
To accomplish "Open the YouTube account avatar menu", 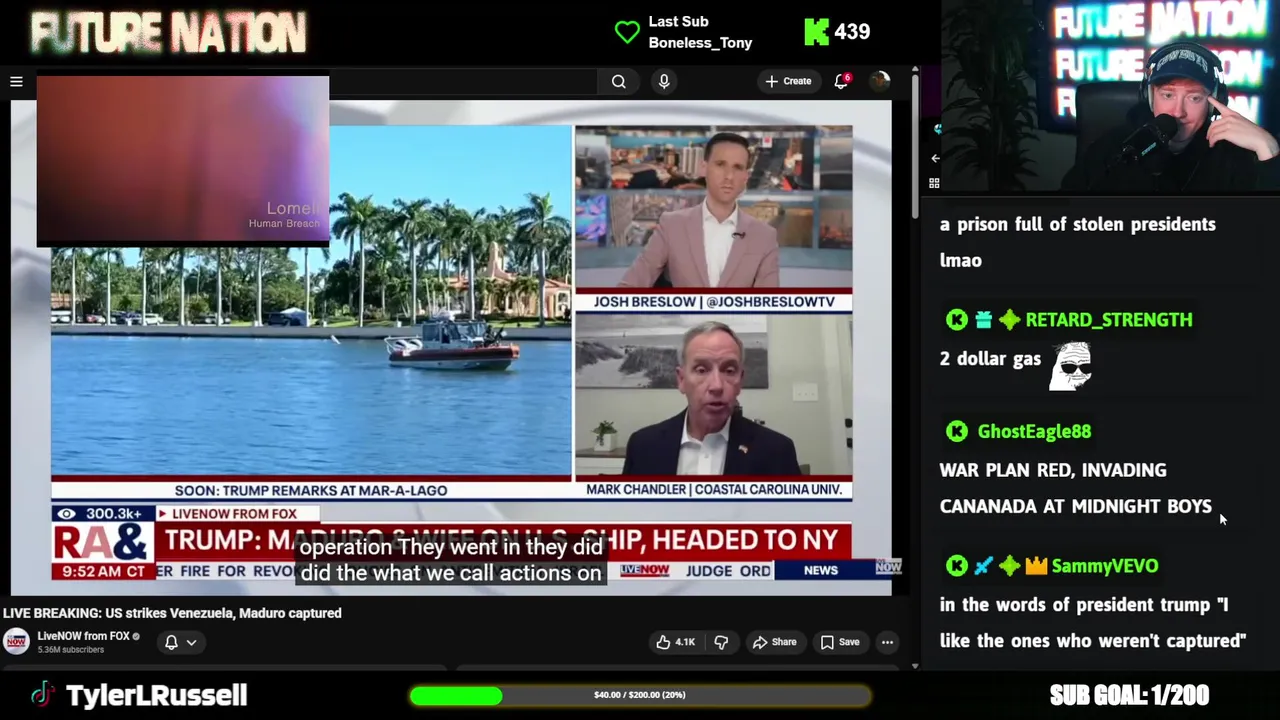I will (880, 81).
